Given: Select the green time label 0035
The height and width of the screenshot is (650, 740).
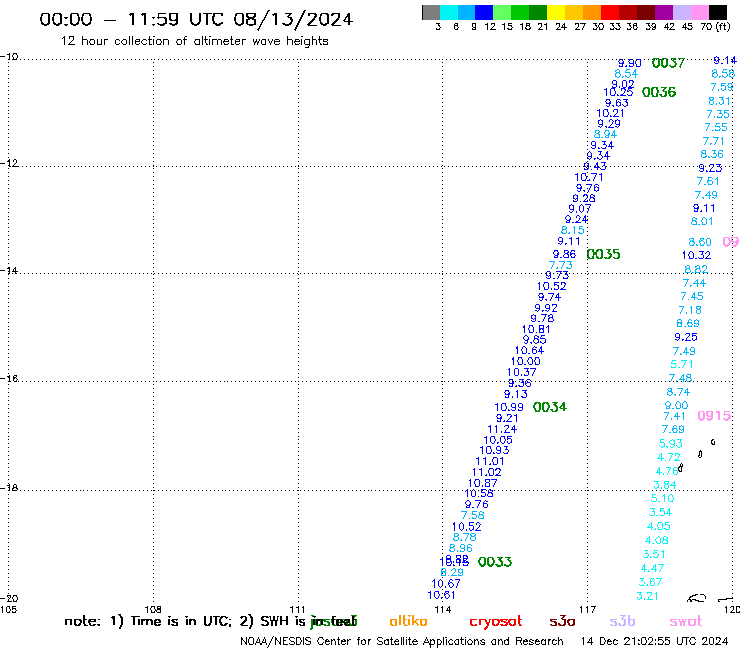Looking at the screenshot, I should (x=603, y=254).
